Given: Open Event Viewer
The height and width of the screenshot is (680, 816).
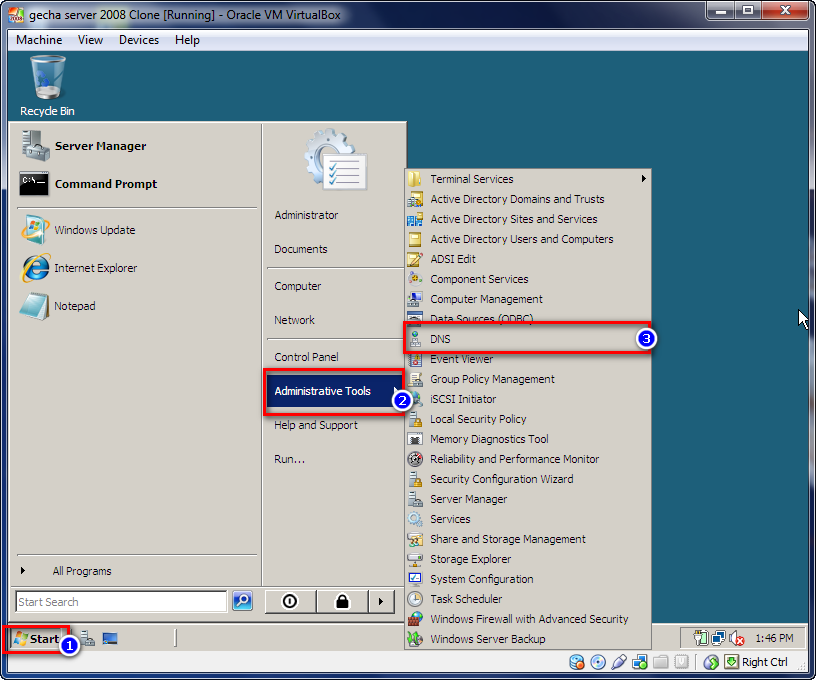Looking at the screenshot, I should pos(528,359).
